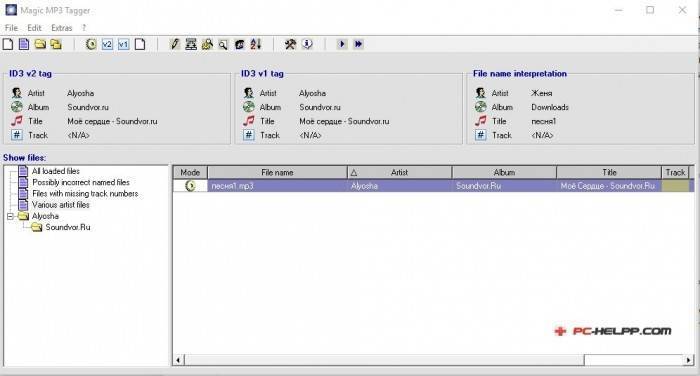This screenshot has height=376, width=700.
Task: Select Possibly incorrect named files
Action: point(81,182)
